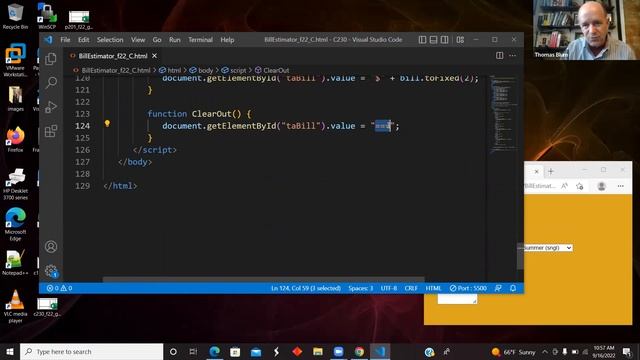Open notifications bell in VS Code status bar
The width and height of the screenshot is (640, 360).
[x=513, y=288]
